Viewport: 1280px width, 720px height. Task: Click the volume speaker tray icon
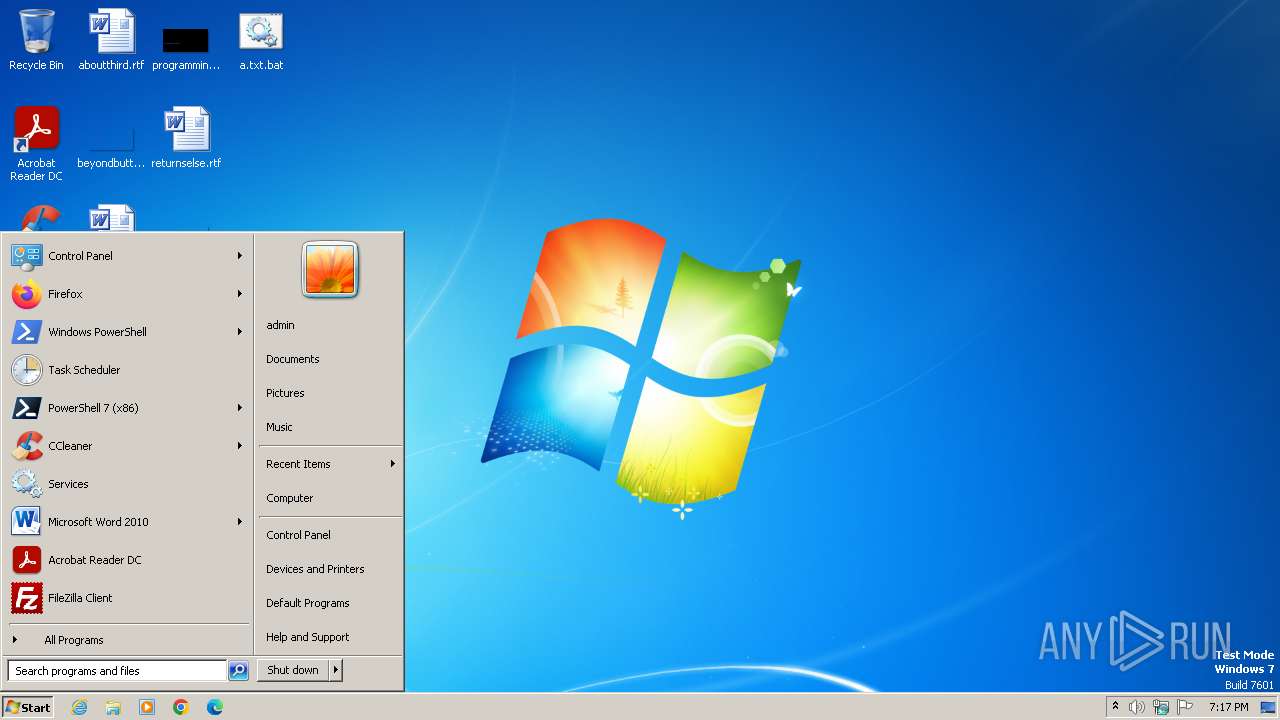click(x=1137, y=707)
